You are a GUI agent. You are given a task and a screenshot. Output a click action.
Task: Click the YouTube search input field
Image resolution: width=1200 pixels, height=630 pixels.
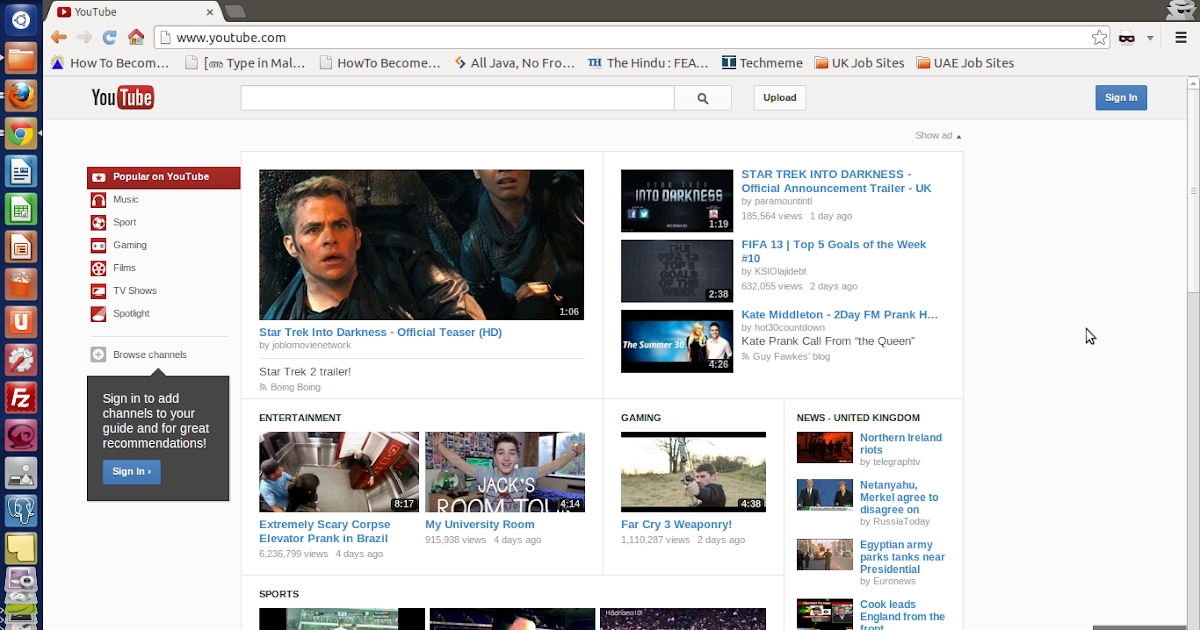coord(457,98)
